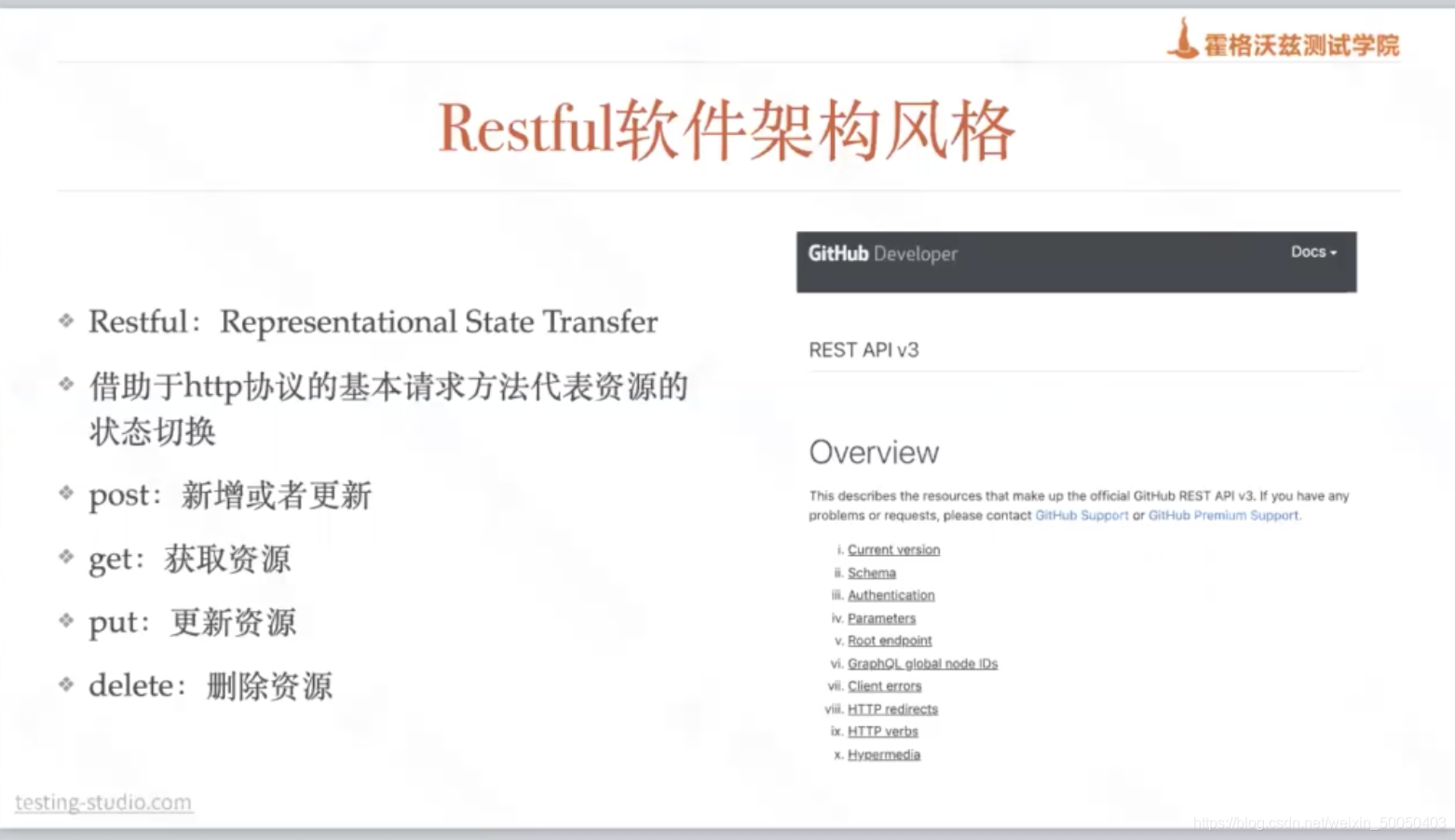Open the GitHub Premium Support link
The height and width of the screenshot is (840, 1455).
(x=1223, y=515)
